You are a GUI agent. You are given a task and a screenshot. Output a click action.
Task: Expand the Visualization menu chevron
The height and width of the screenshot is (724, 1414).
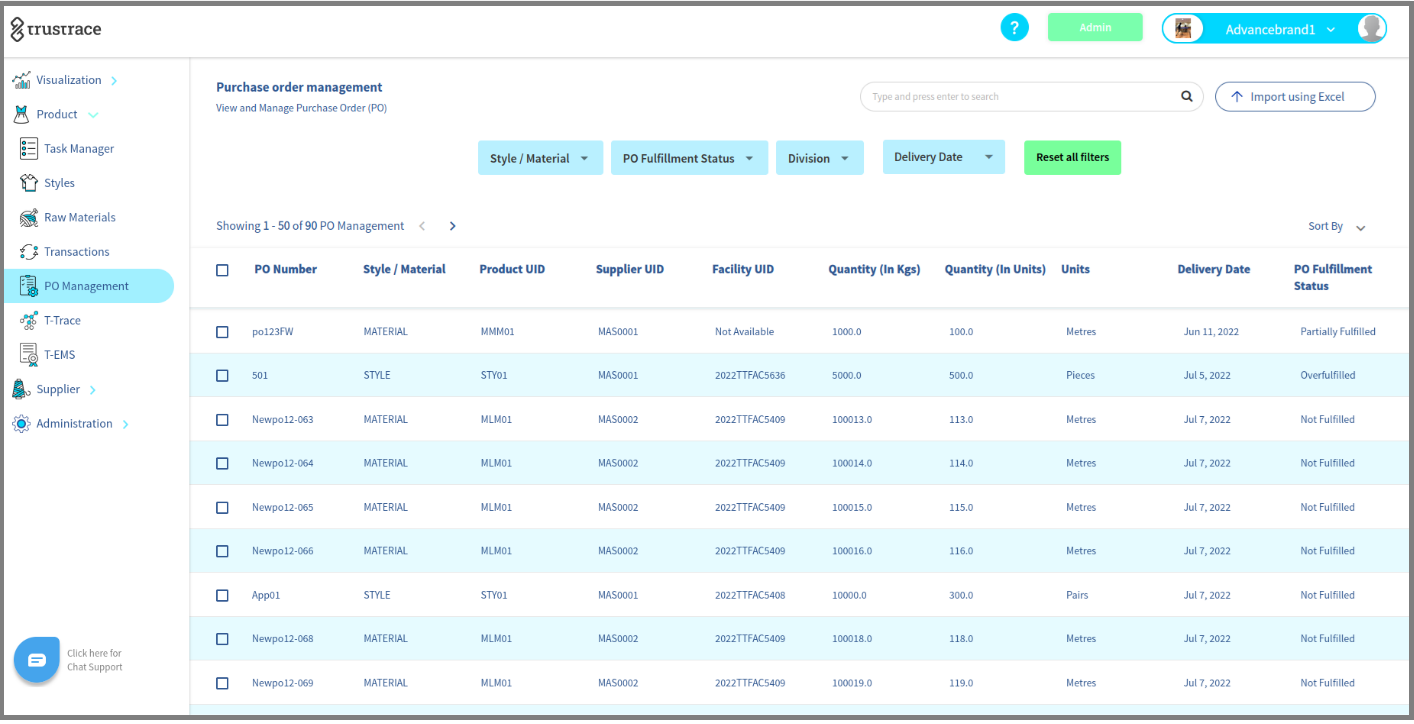[x=114, y=80]
